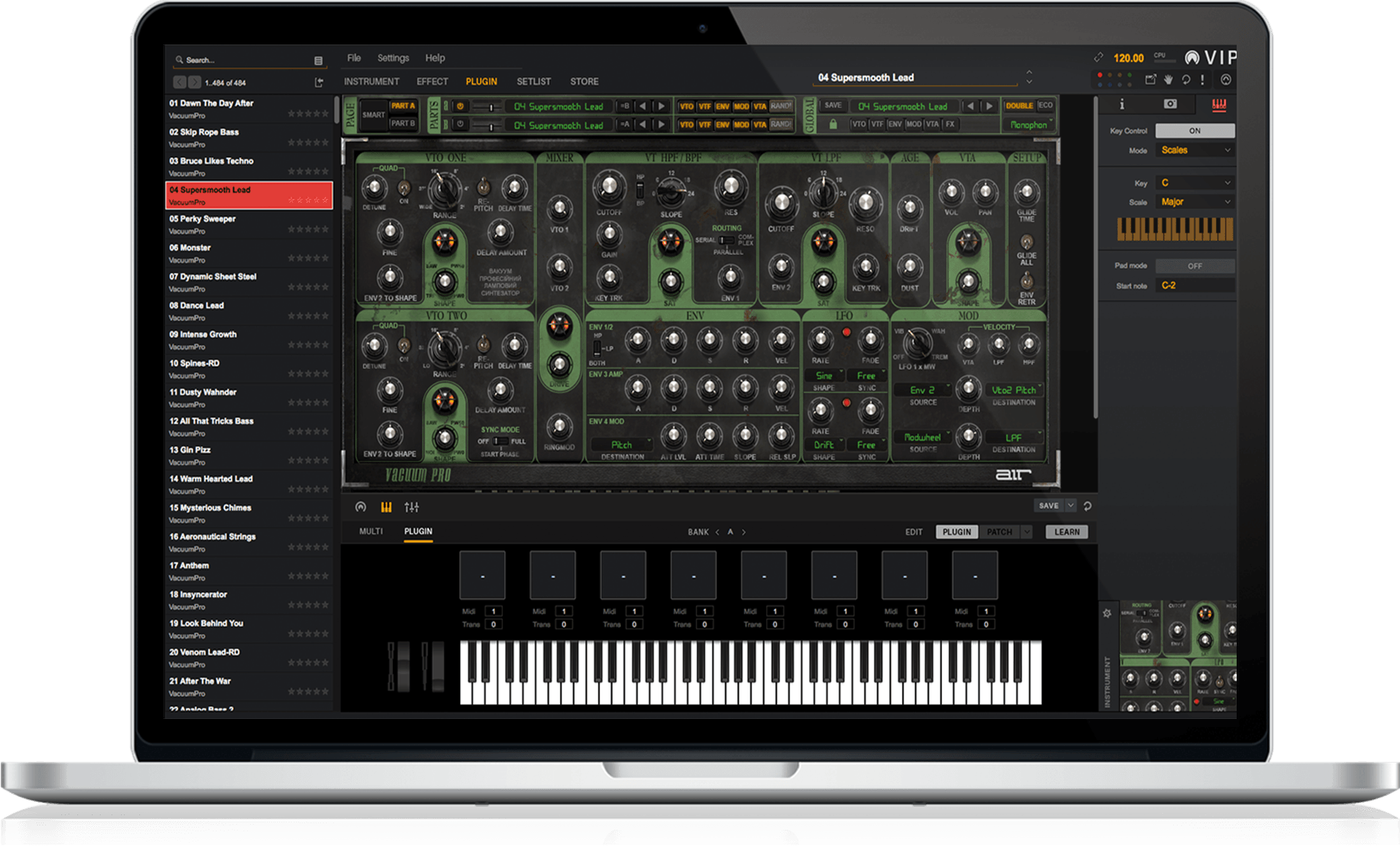Copy Part A to B with =B button

625,106
